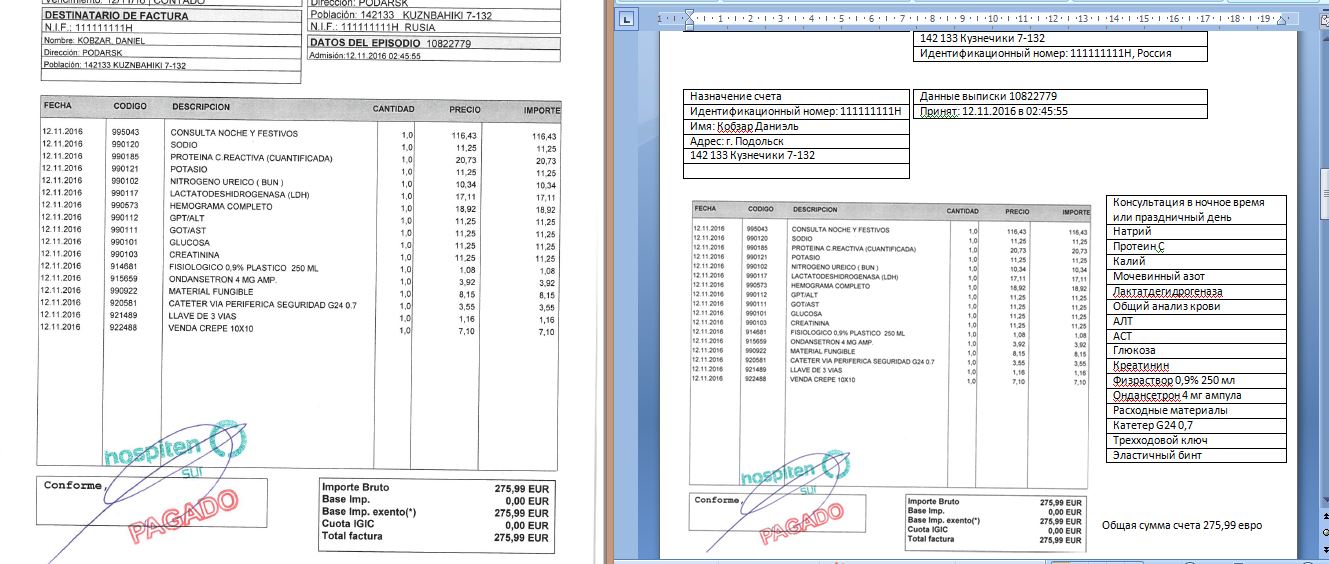Click the cell '142 133 Кузнечики 7-132' near the ruler
Screen dimensions: 1329x564
(x=1061, y=38)
